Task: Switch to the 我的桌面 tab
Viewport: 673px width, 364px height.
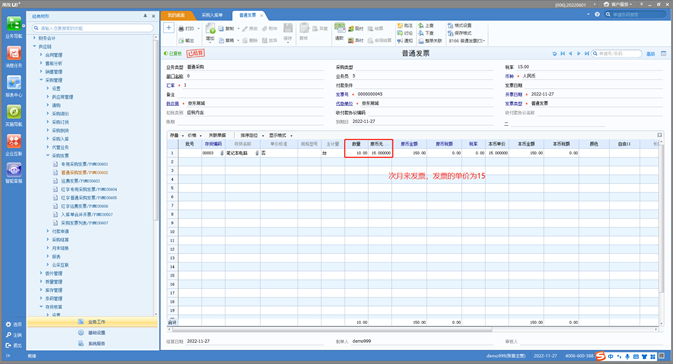Action: [x=176, y=15]
